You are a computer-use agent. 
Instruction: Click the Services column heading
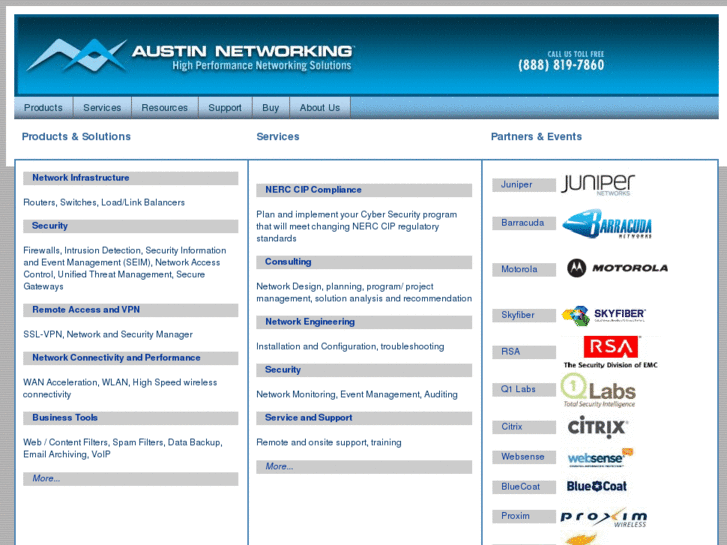point(278,137)
